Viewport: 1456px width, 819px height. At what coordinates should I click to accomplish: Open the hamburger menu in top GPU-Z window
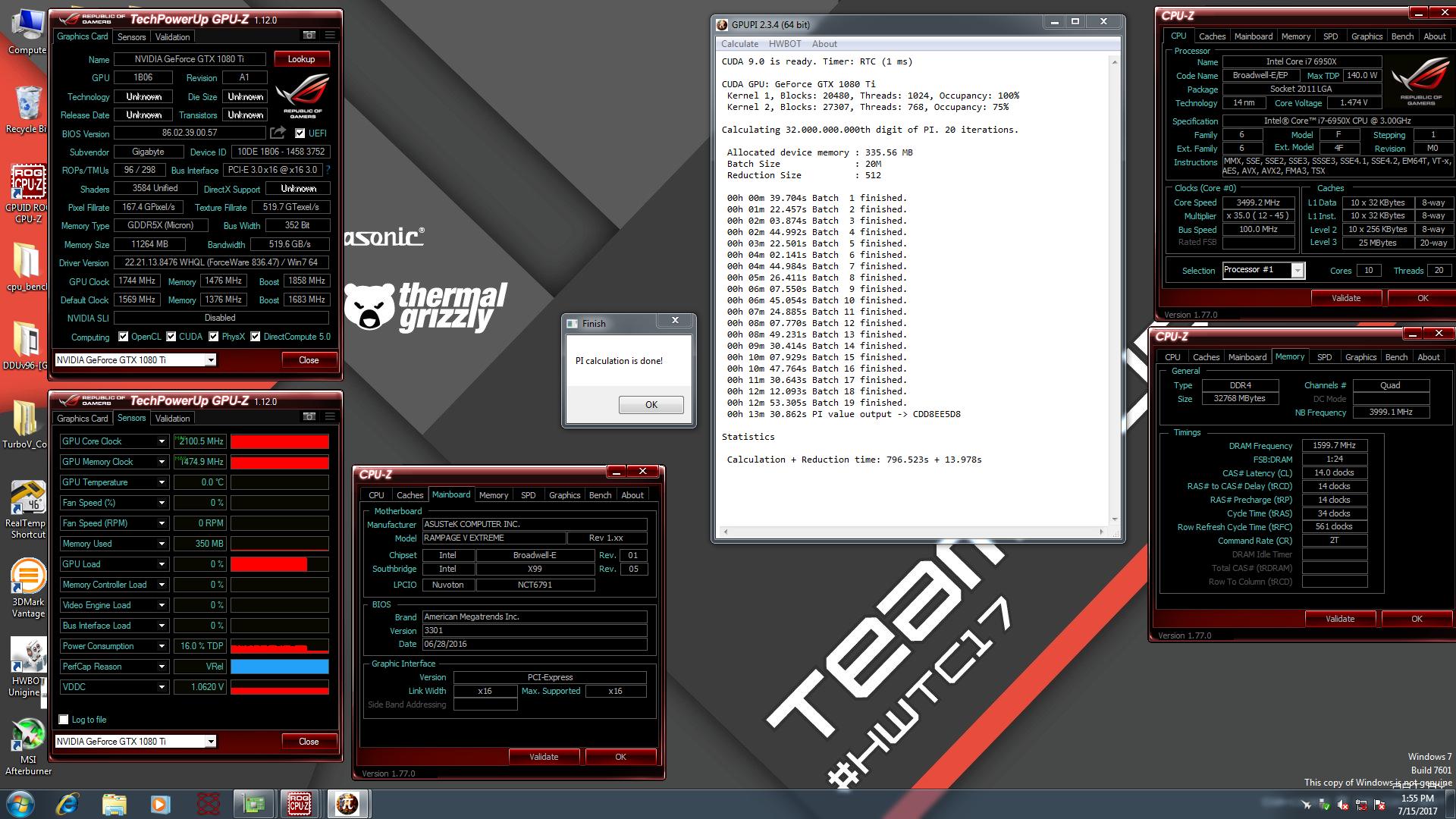coord(330,36)
